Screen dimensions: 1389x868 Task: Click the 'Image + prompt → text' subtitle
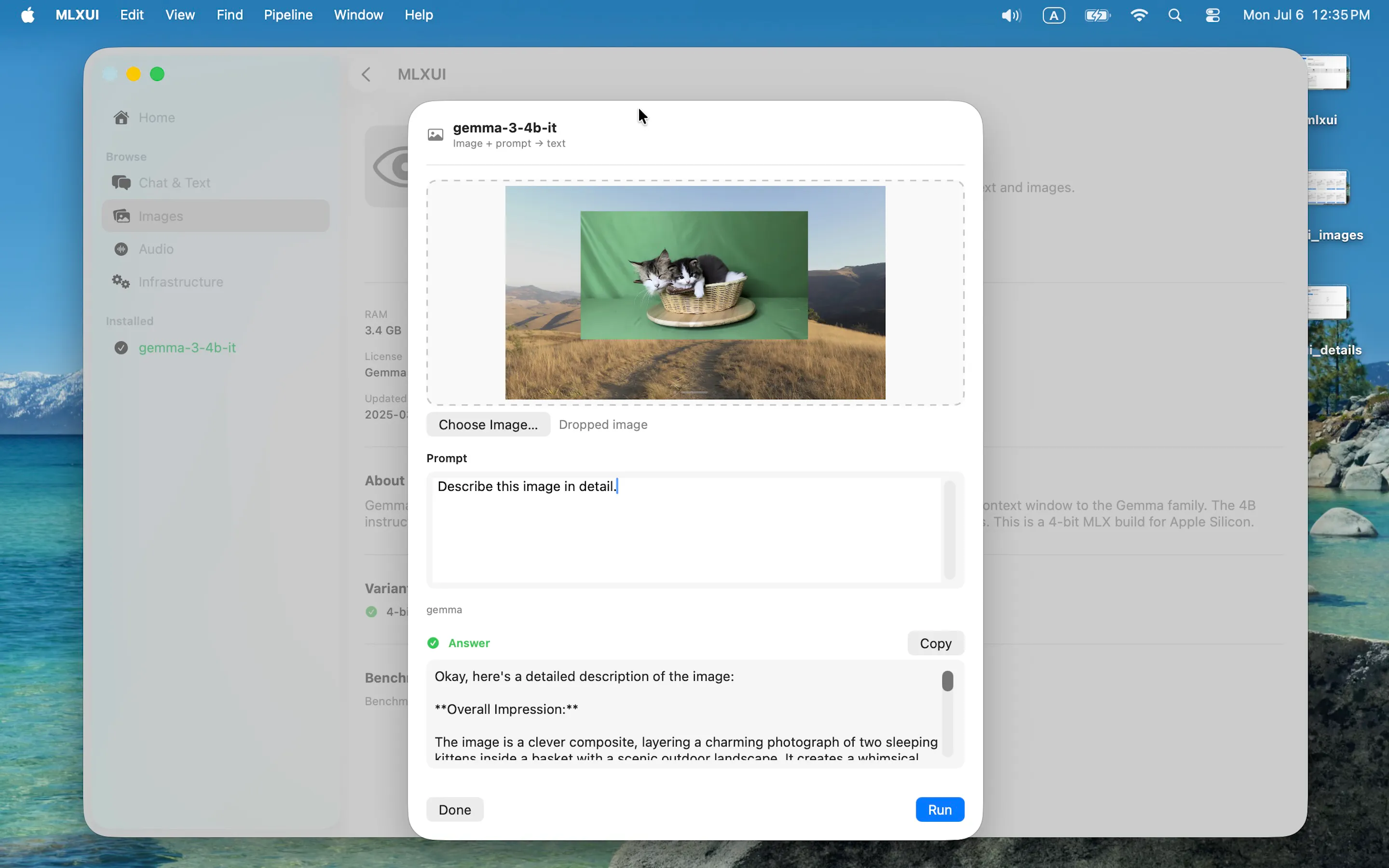509,144
